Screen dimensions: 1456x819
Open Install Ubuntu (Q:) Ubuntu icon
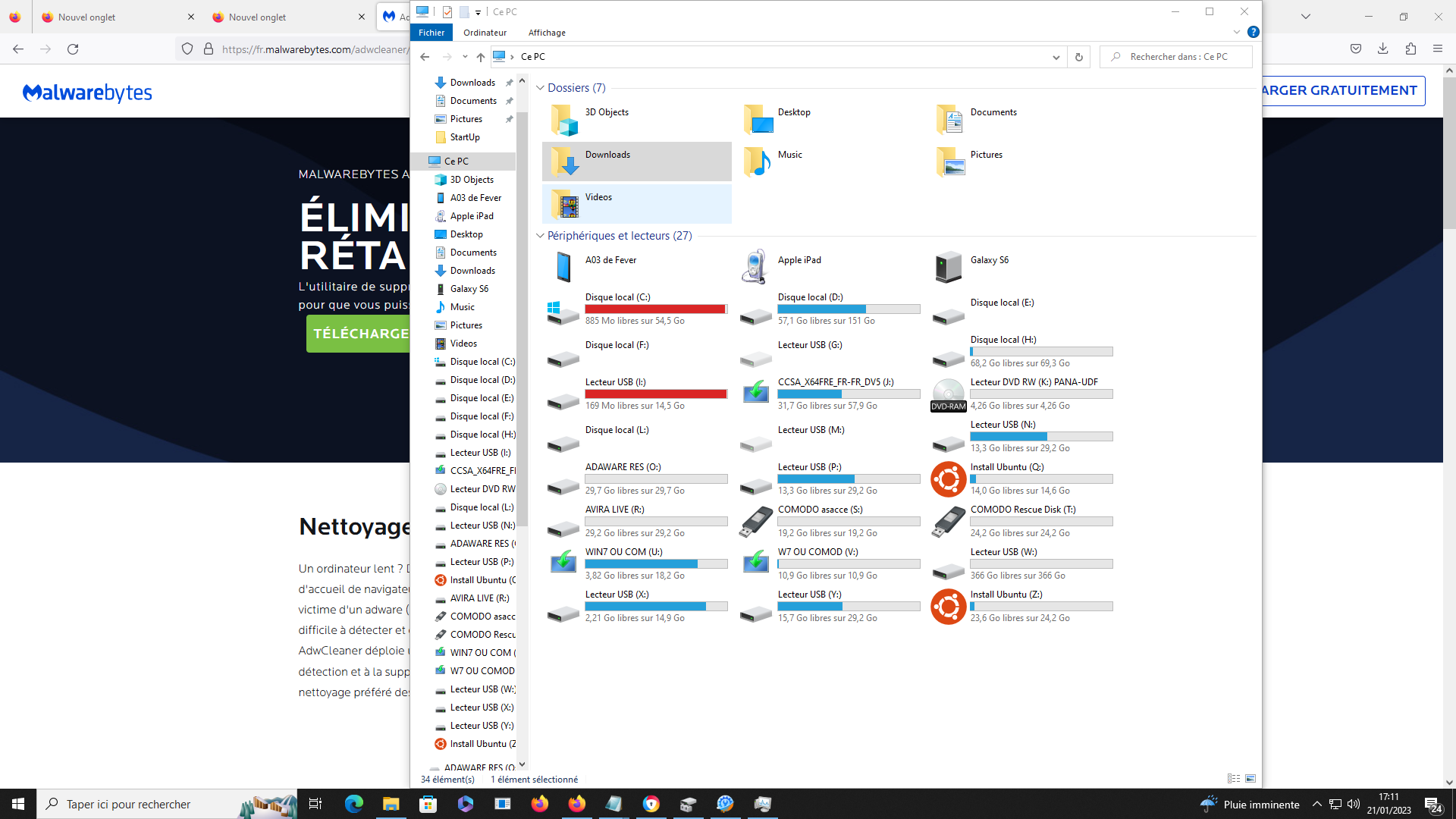pos(948,479)
